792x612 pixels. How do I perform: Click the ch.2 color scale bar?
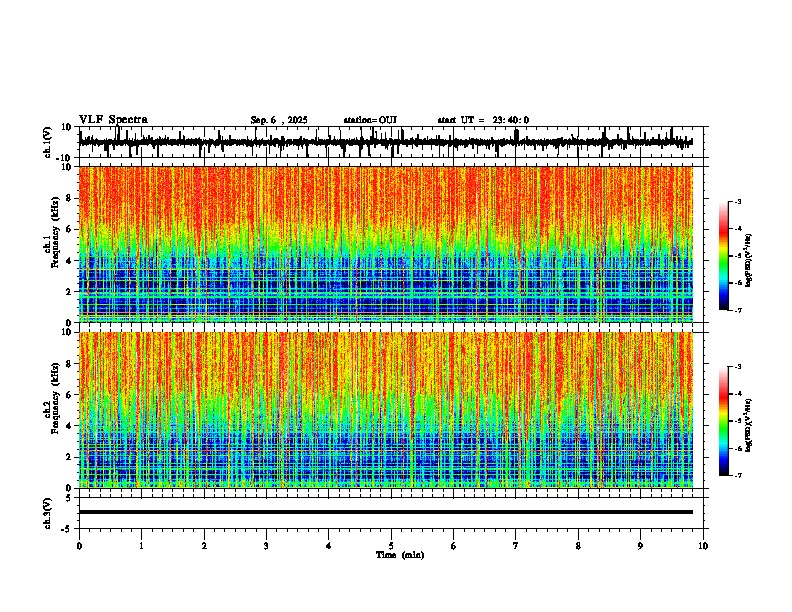pos(723,421)
